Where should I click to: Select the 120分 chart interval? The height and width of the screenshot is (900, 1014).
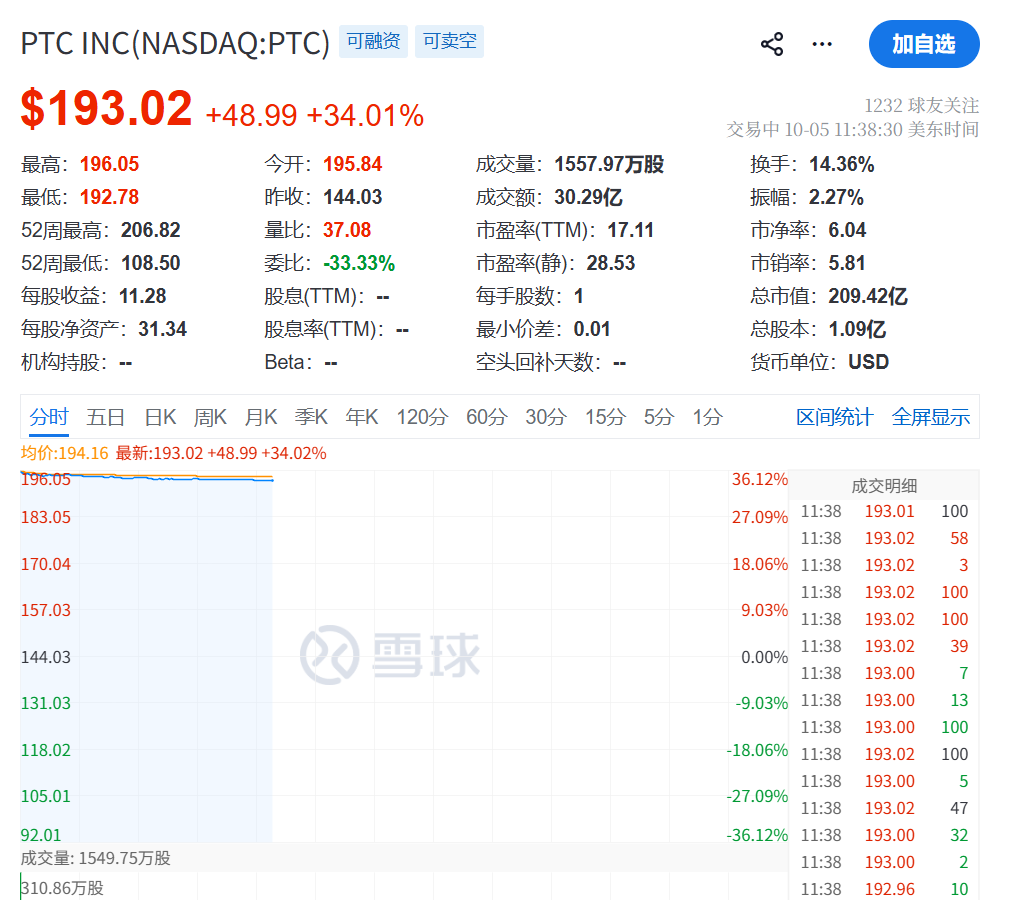(x=422, y=417)
